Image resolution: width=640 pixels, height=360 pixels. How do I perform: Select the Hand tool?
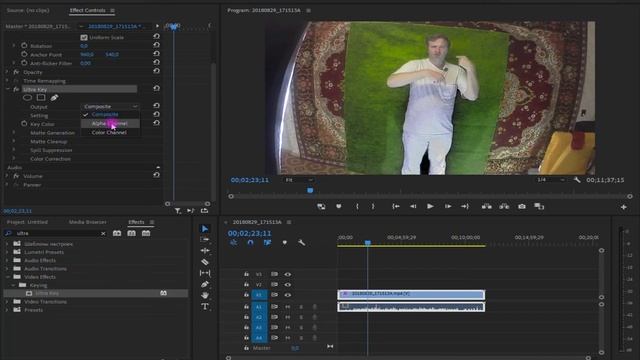coord(205,295)
